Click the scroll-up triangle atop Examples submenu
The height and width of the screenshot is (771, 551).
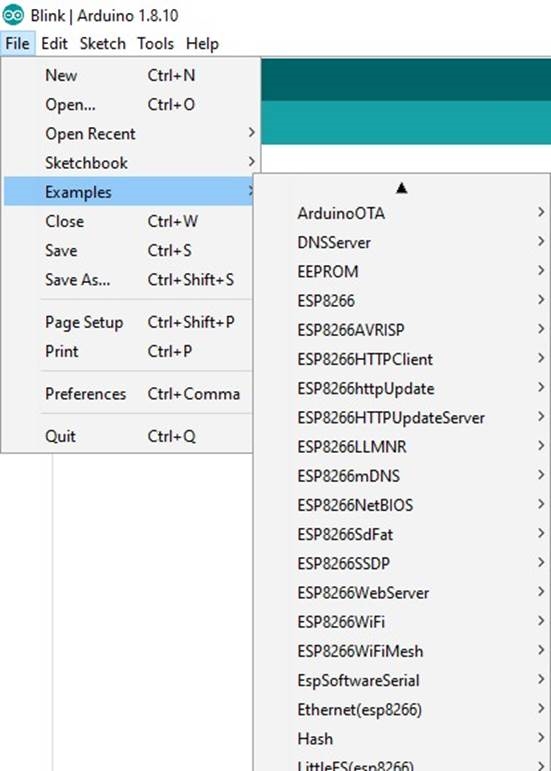(x=402, y=188)
